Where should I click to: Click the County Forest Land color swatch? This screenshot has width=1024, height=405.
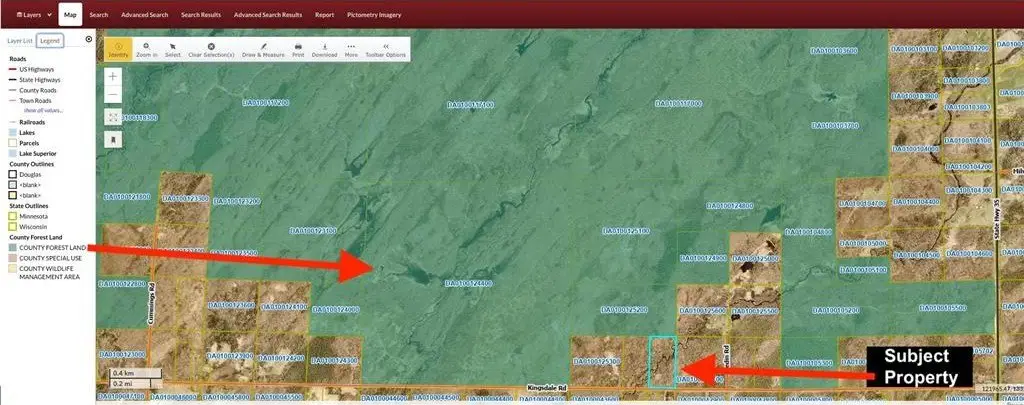[13, 246]
